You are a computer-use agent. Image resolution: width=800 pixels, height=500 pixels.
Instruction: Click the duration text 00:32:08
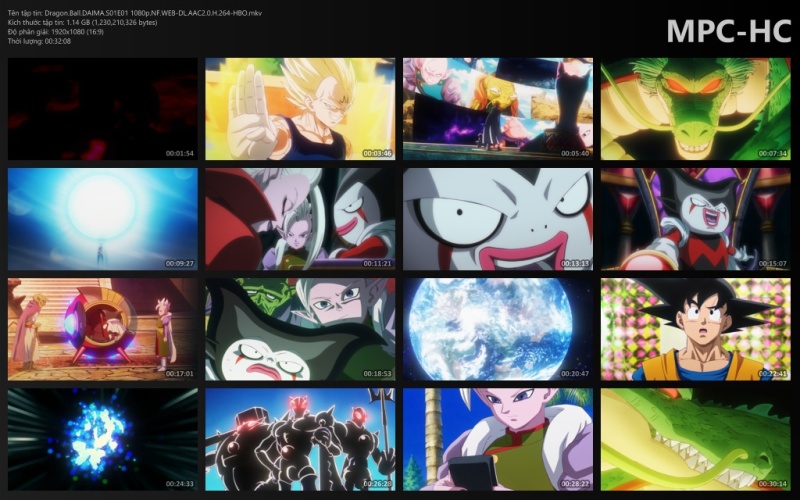coord(58,41)
